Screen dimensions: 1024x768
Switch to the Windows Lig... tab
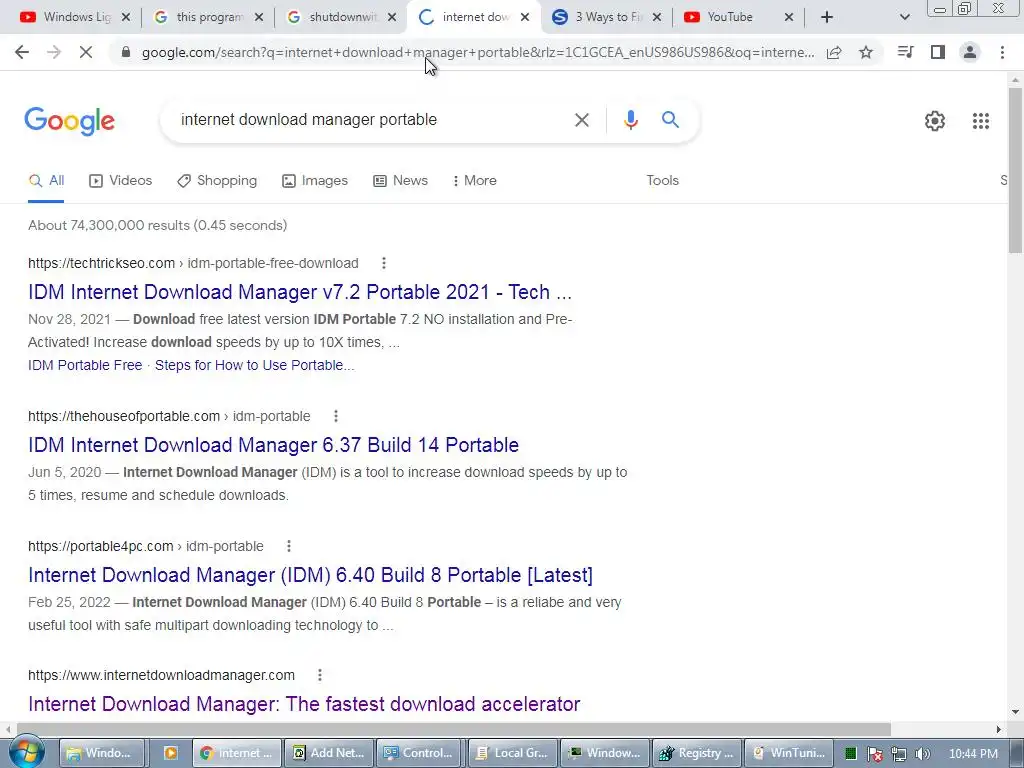(x=73, y=17)
